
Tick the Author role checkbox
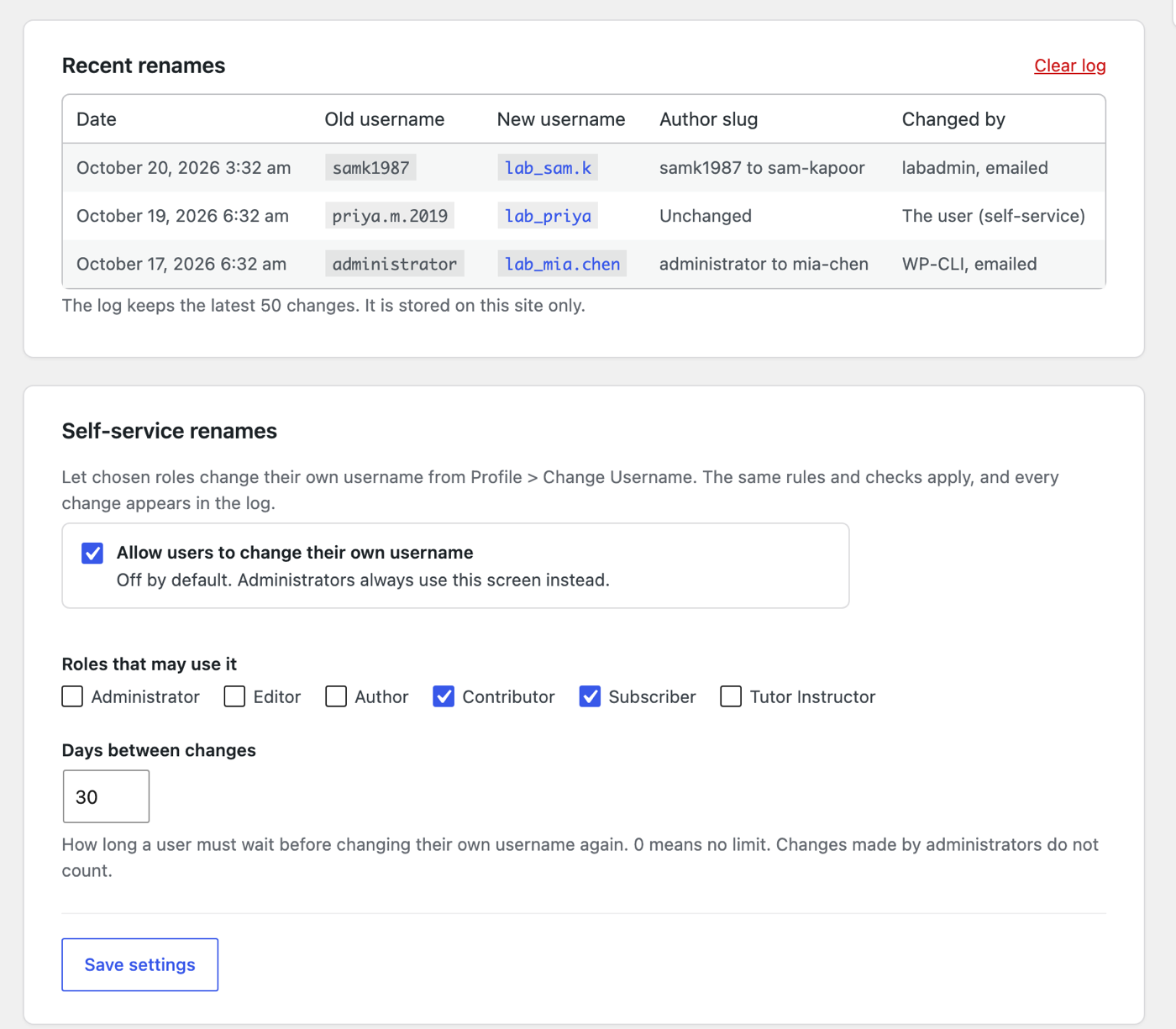(x=336, y=696)
